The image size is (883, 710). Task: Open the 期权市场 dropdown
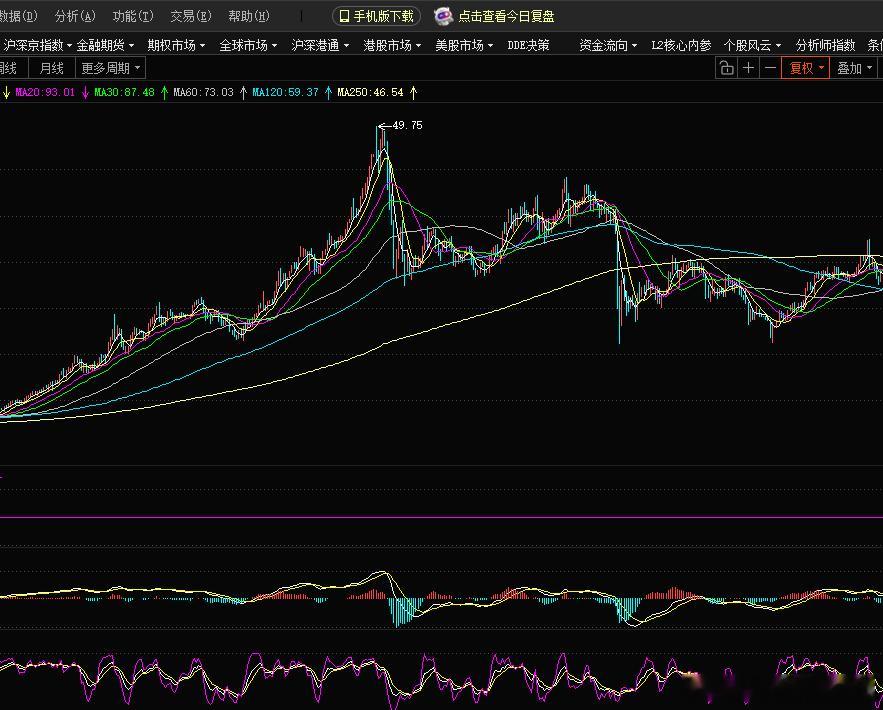[176, 45]
